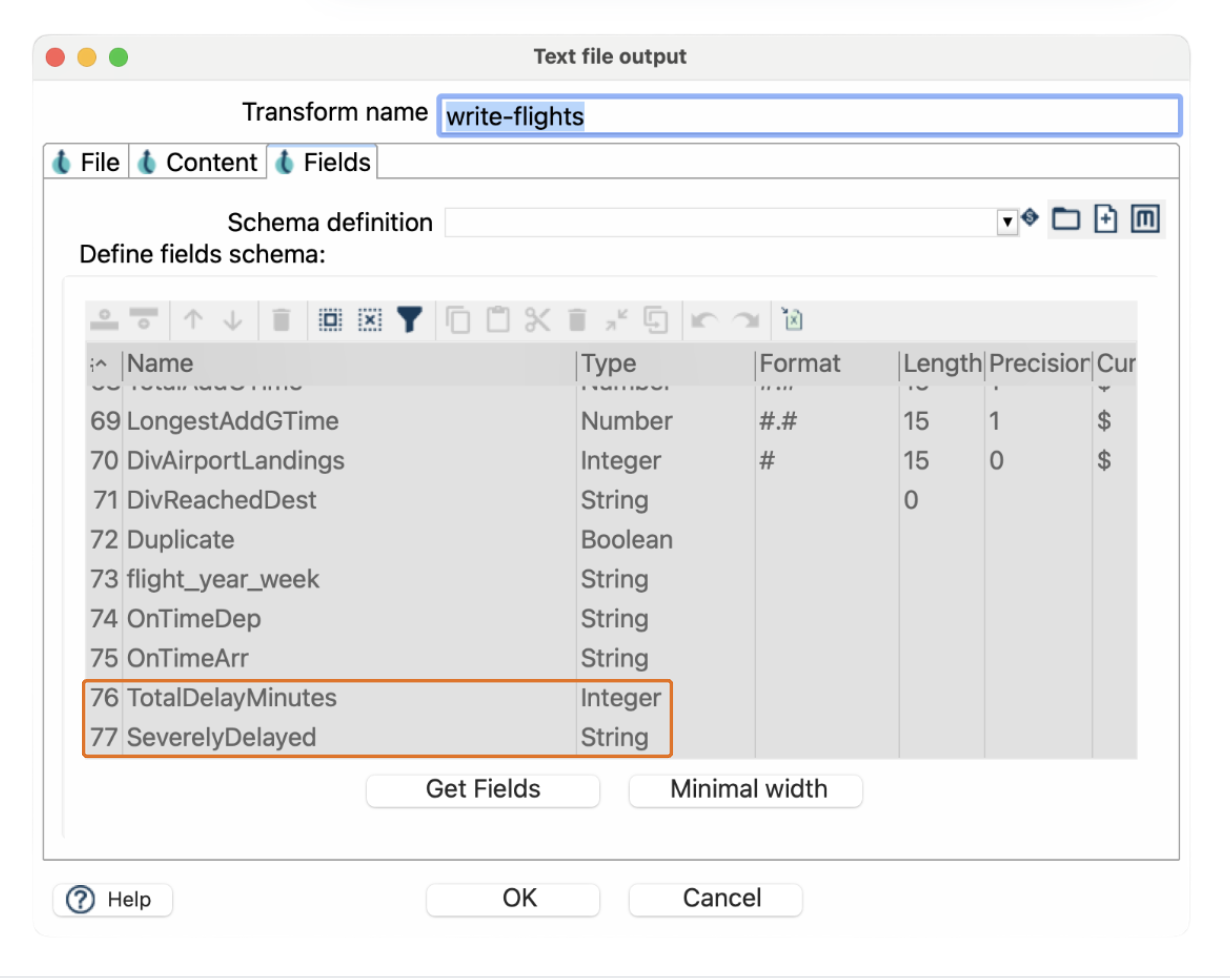Click the variable diamond icon beside schema field
Image resolution: width=1230 pixels, height=978 pixels.
[1031, 218]
